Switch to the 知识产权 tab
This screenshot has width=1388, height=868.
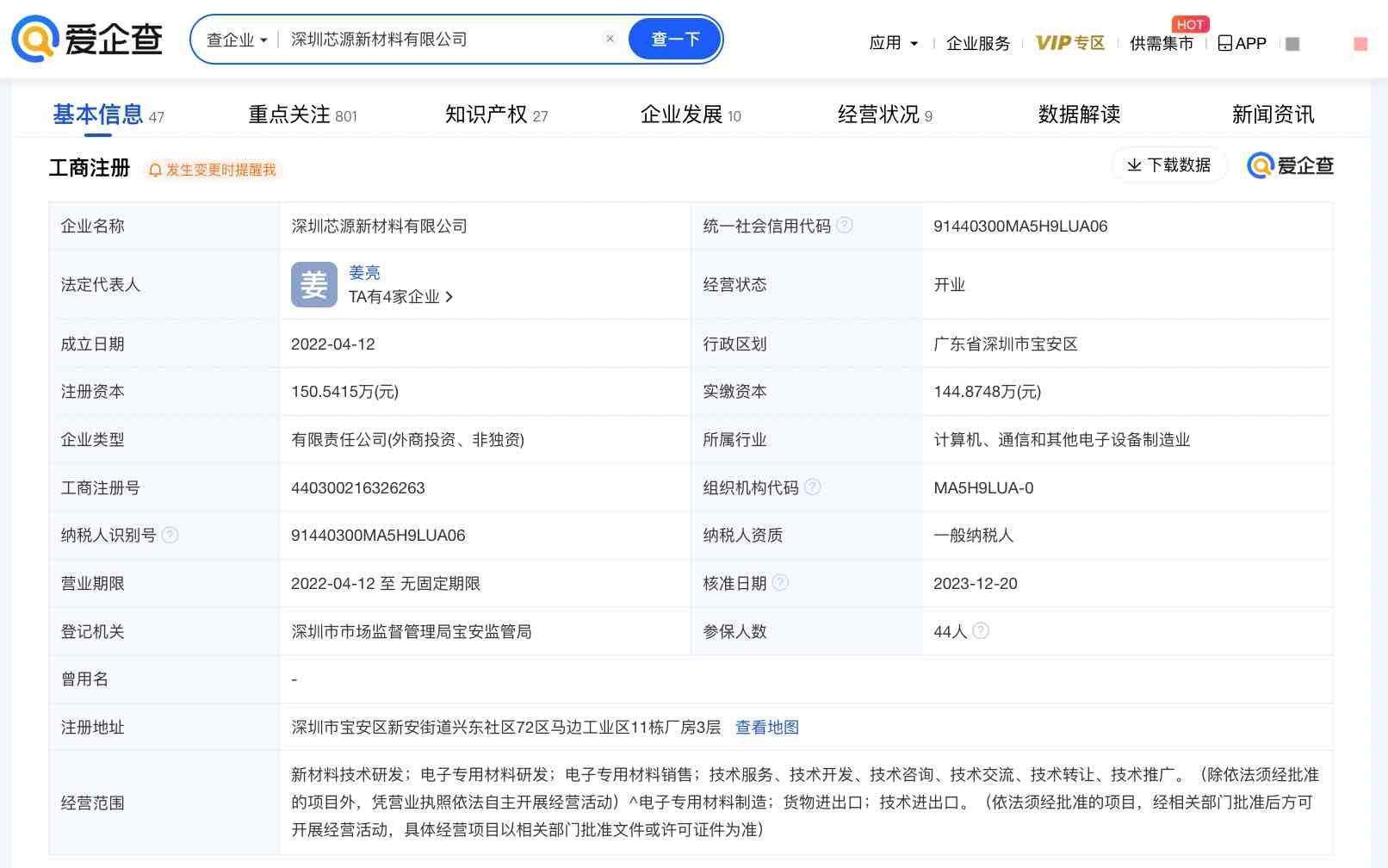[x=496, y=115]
